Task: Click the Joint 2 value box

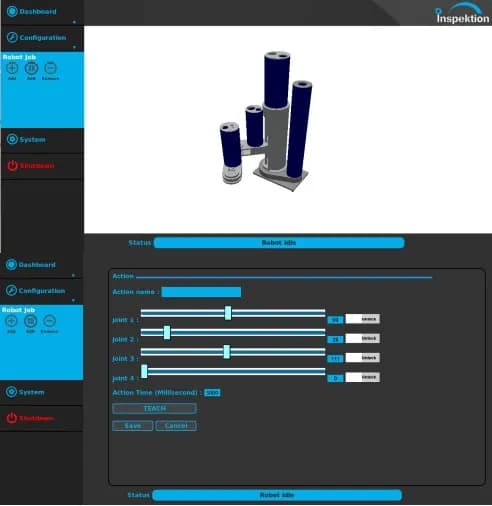Action: [x=335, y=339]
